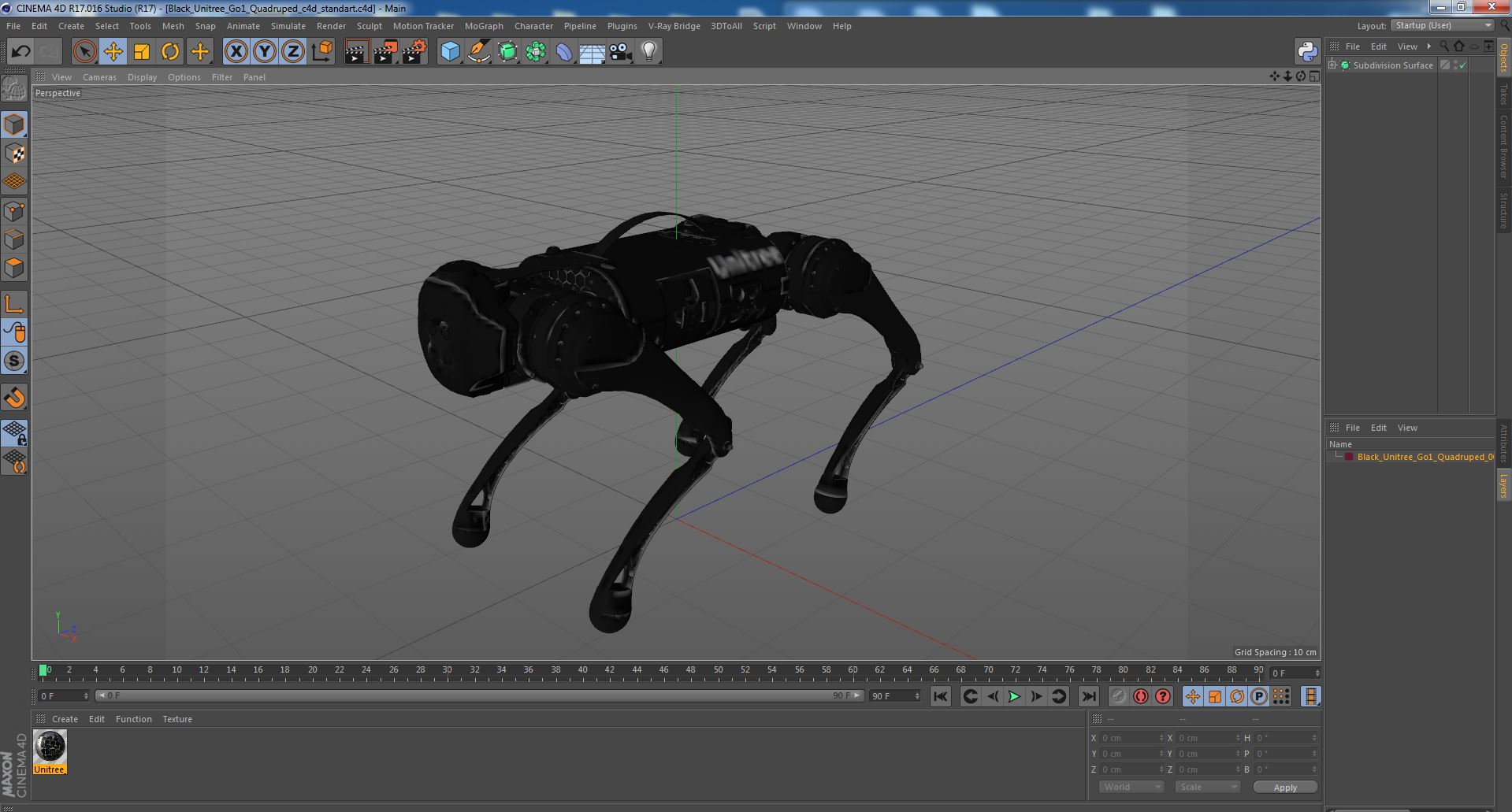Click the timeline preview range slider
This screenshot has height=812, width=1512.
click(479, 695)
